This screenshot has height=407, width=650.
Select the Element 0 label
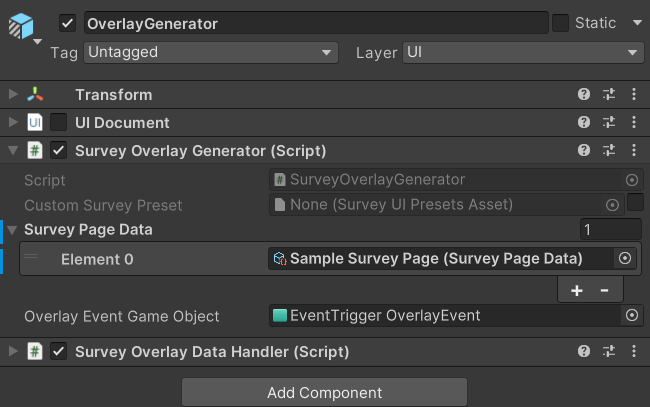coord(97,259)
